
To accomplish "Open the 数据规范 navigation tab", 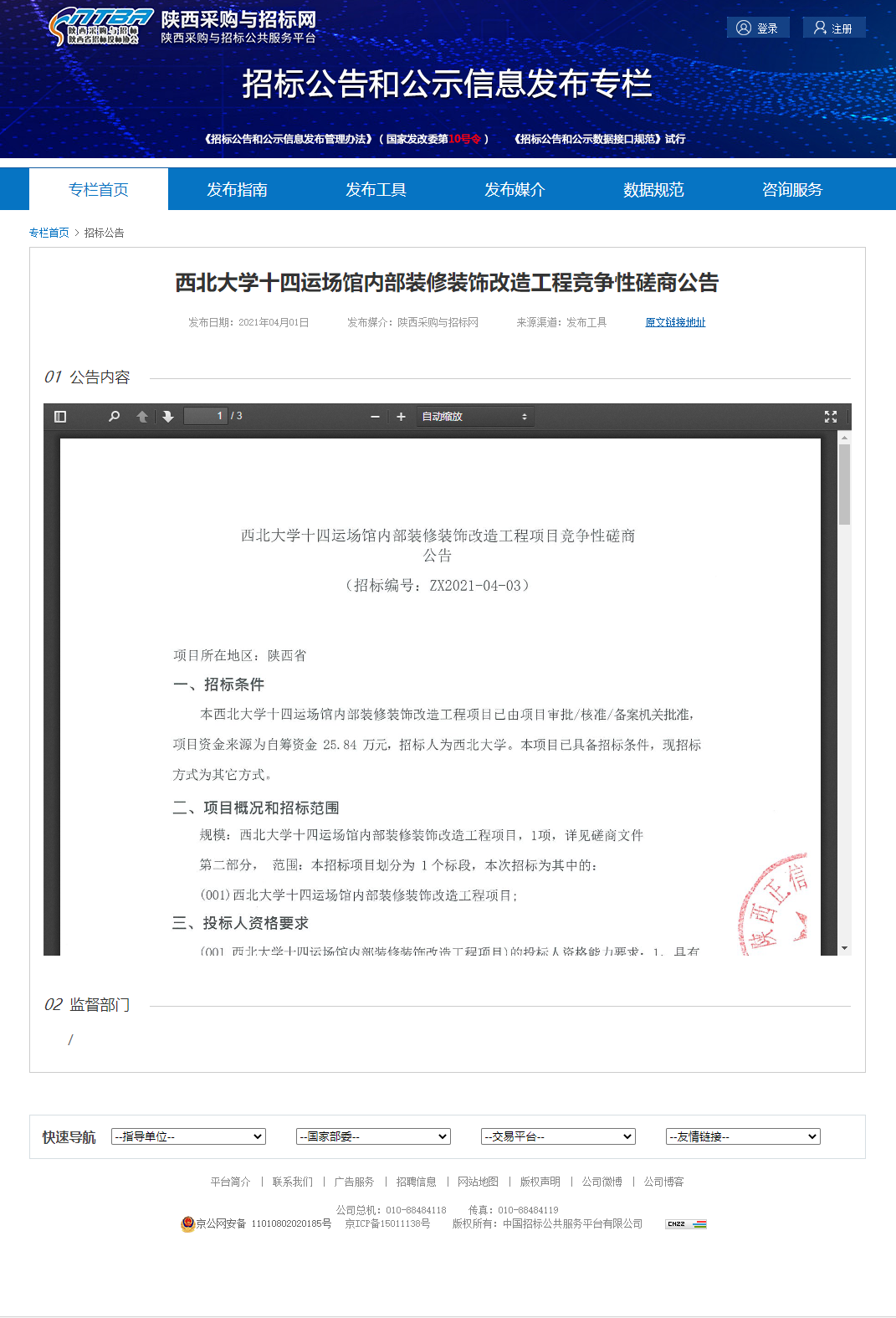I will click(x=653, y=190).
